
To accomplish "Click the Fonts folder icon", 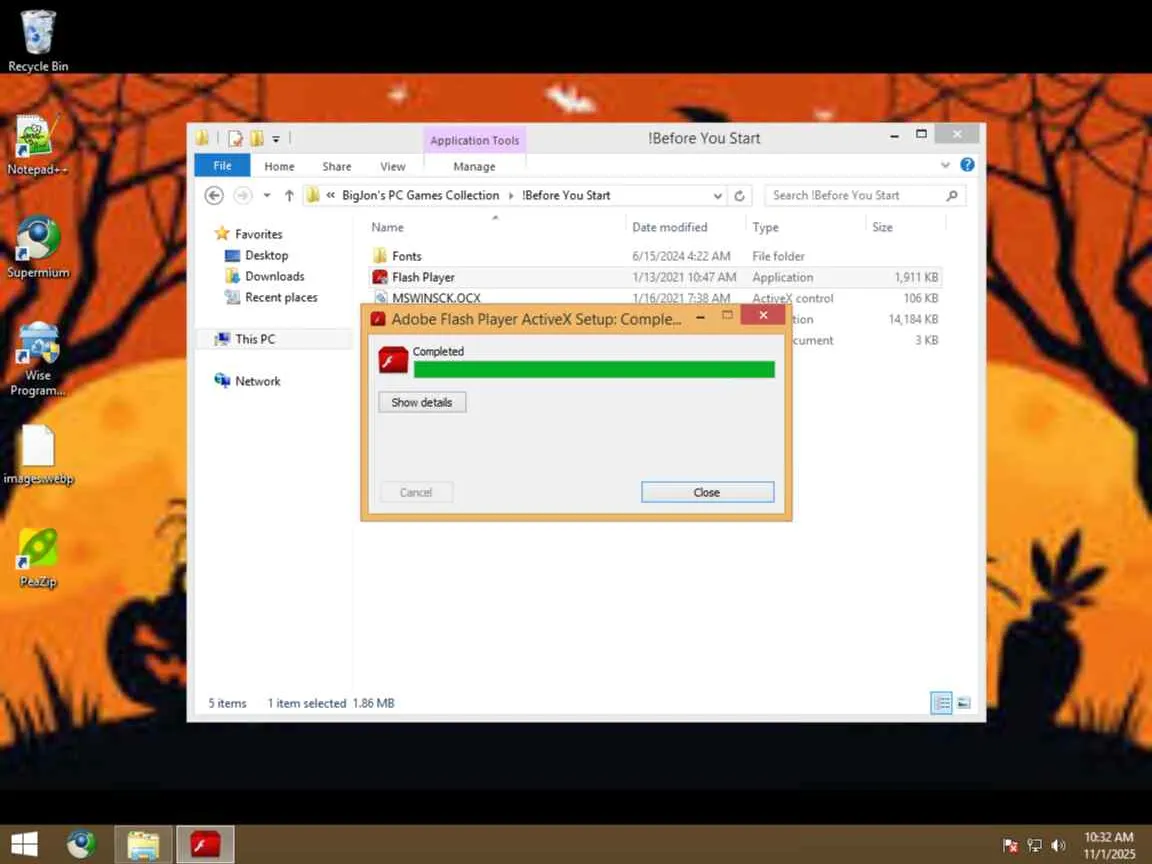I will (380, 256).
